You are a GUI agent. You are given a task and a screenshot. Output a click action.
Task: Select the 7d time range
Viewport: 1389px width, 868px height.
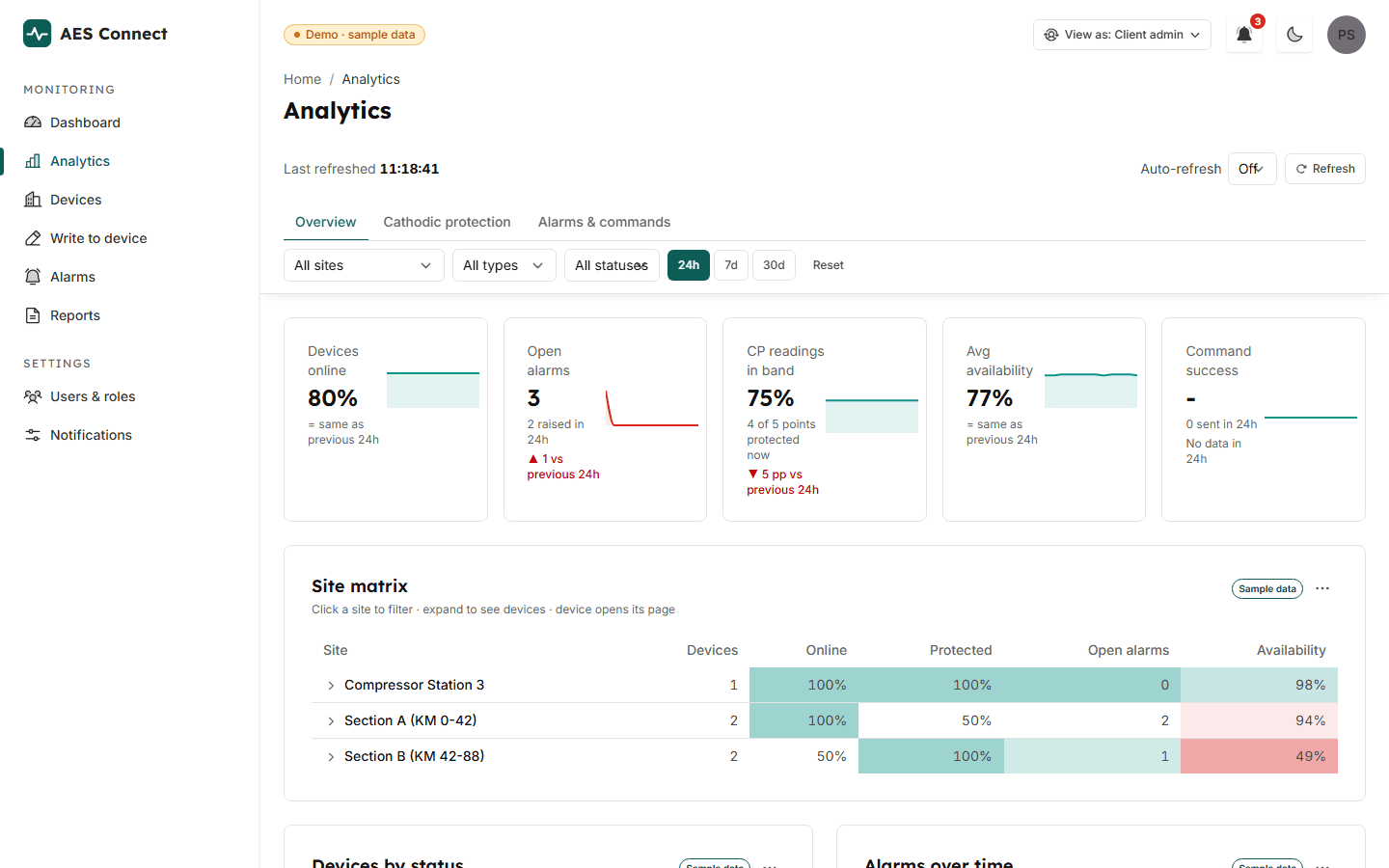pos(731,265)
